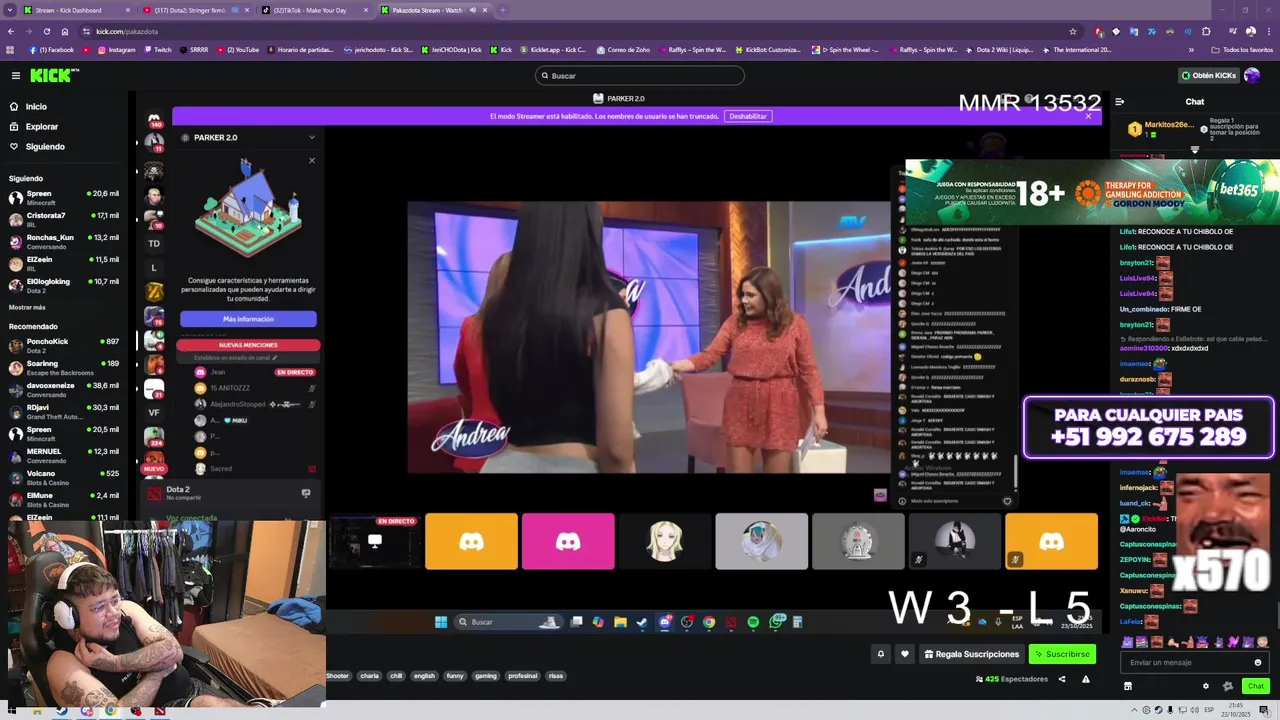Screen dimensions: 1280x720
Task: Open the chat shop store icon
Action: click(x=1128, y=686)
